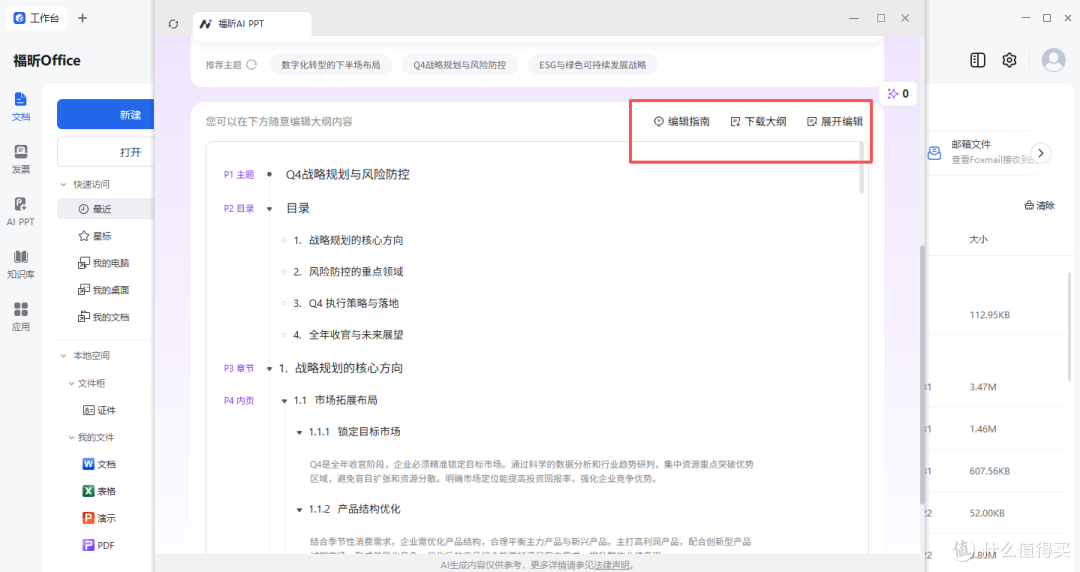Collapse chapter 1. 战略规划的核心方向
The width and height of the screenshot is (1080, 572).
click(x=269, y=369)
